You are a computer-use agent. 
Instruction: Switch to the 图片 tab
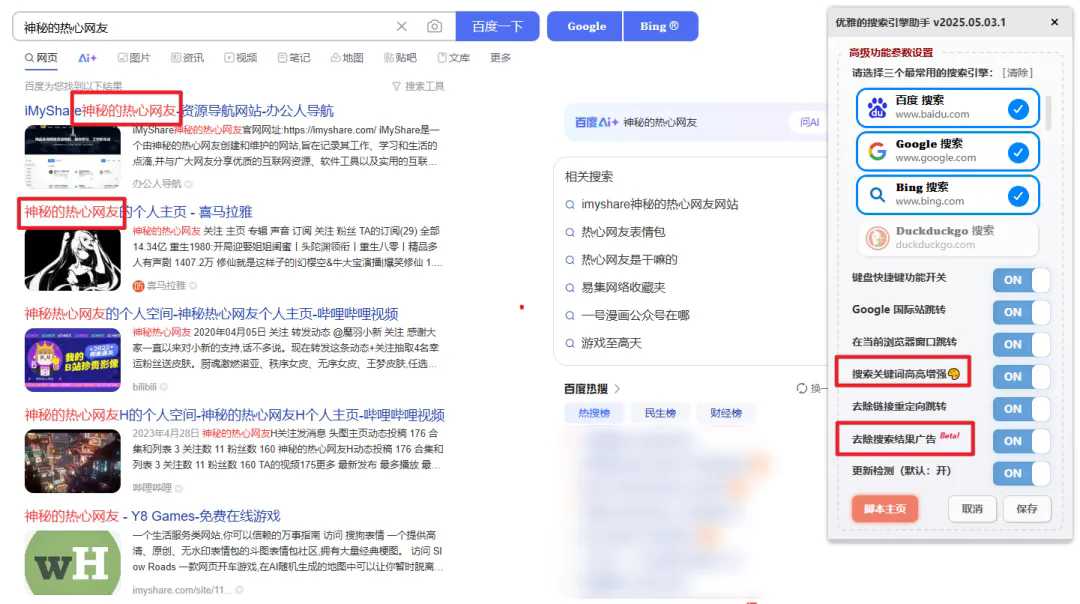pyautogui.click(x=134, y=58)
